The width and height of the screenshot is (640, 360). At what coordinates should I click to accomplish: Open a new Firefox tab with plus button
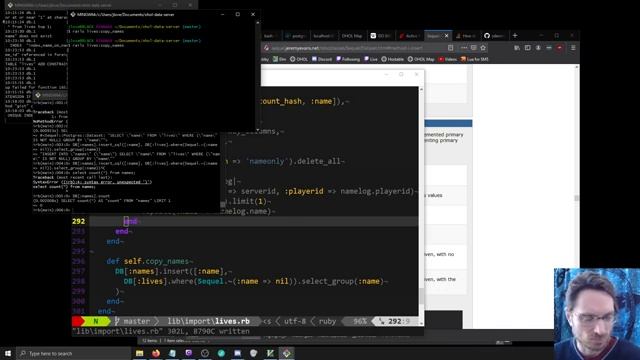(x=515, y=36)
